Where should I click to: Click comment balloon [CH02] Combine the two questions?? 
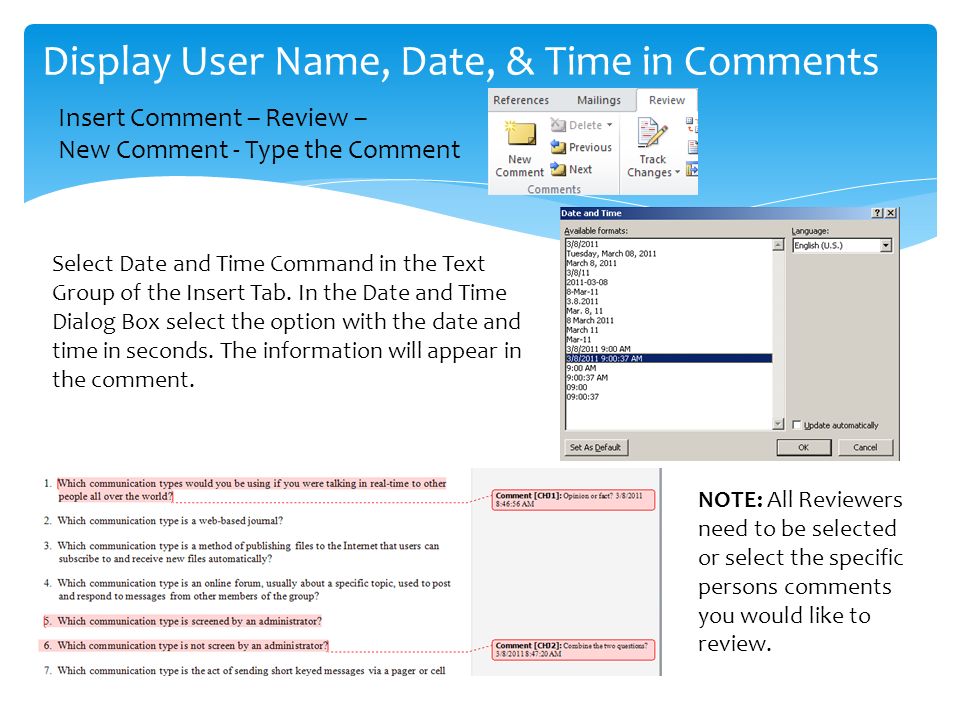coord(573,650)
